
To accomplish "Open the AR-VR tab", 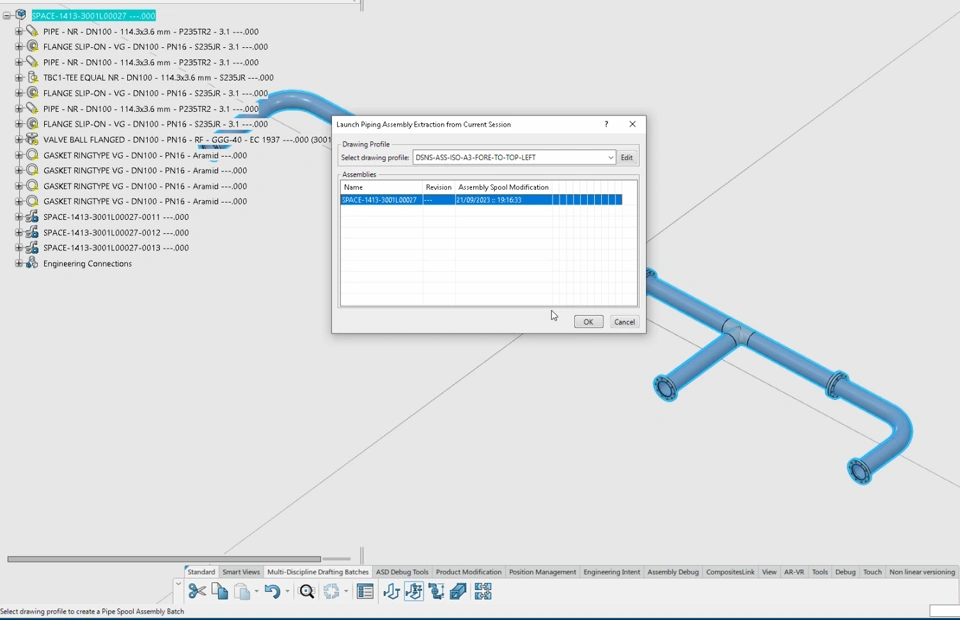I will (794, 572).
